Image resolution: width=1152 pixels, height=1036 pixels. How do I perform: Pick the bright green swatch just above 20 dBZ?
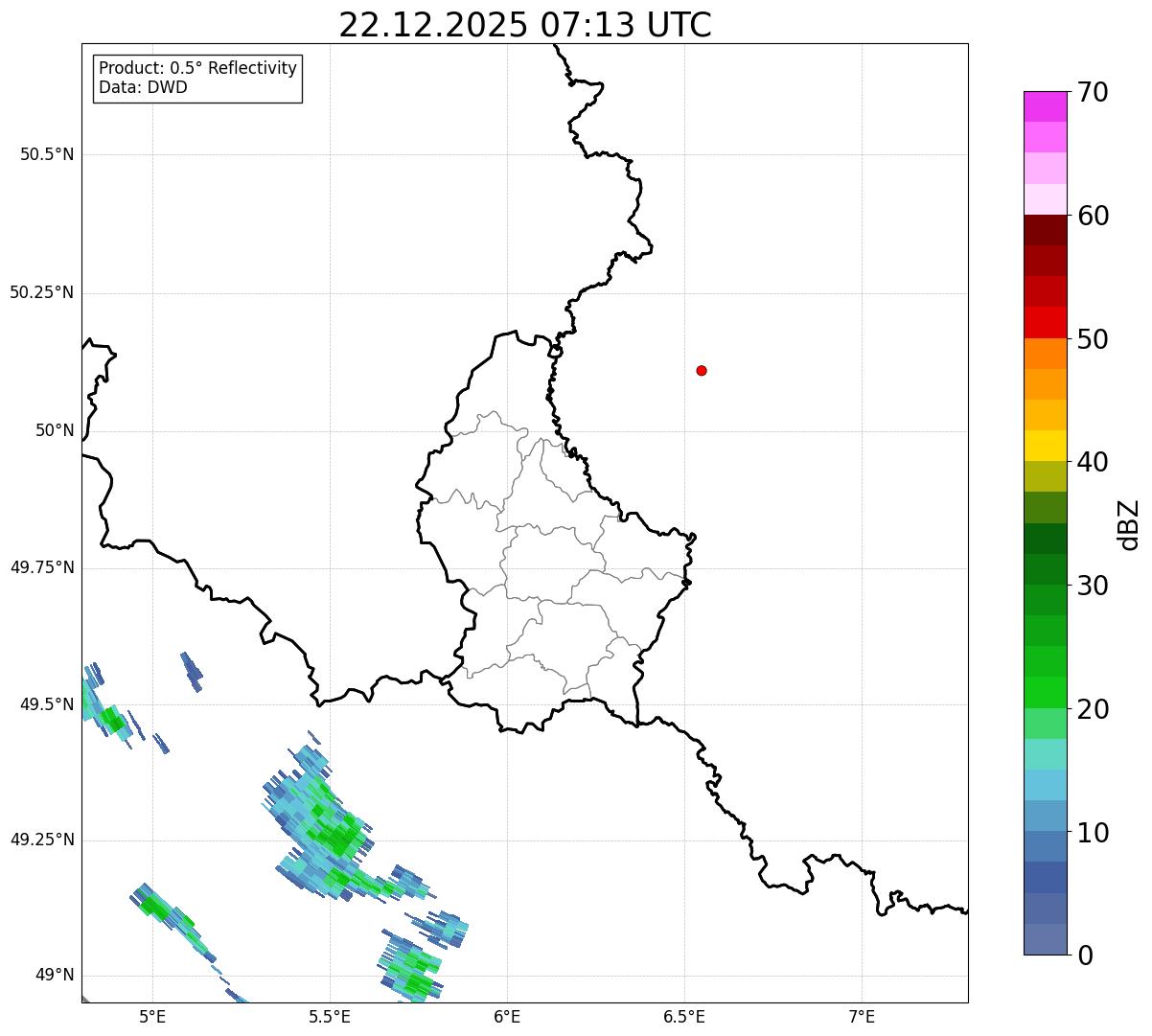coord(1045,693)
